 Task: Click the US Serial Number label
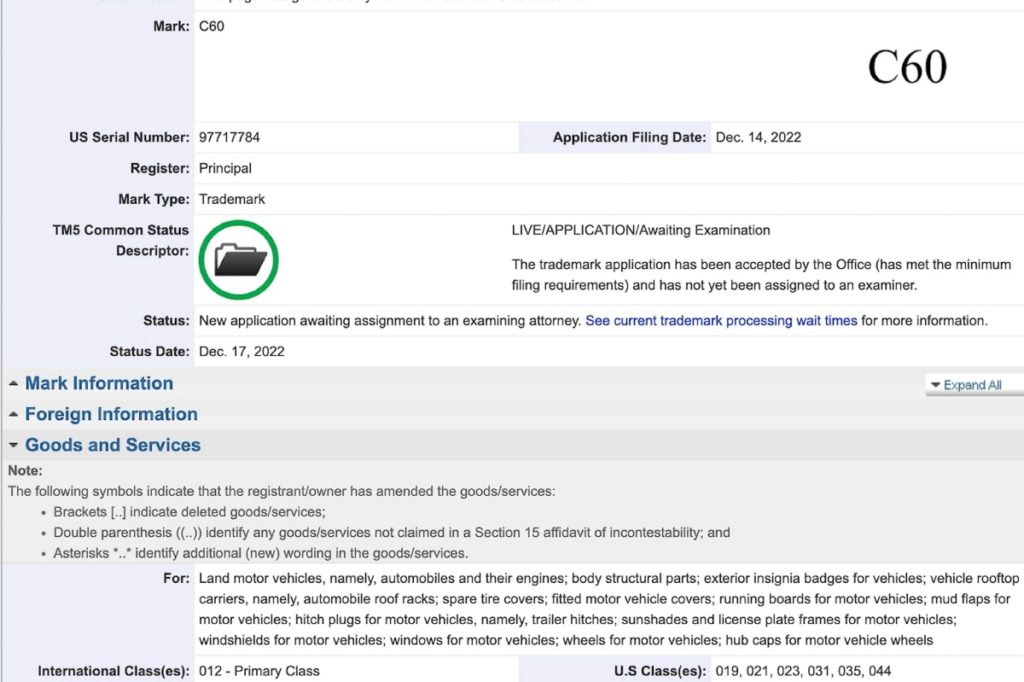(x=129, y=137)
